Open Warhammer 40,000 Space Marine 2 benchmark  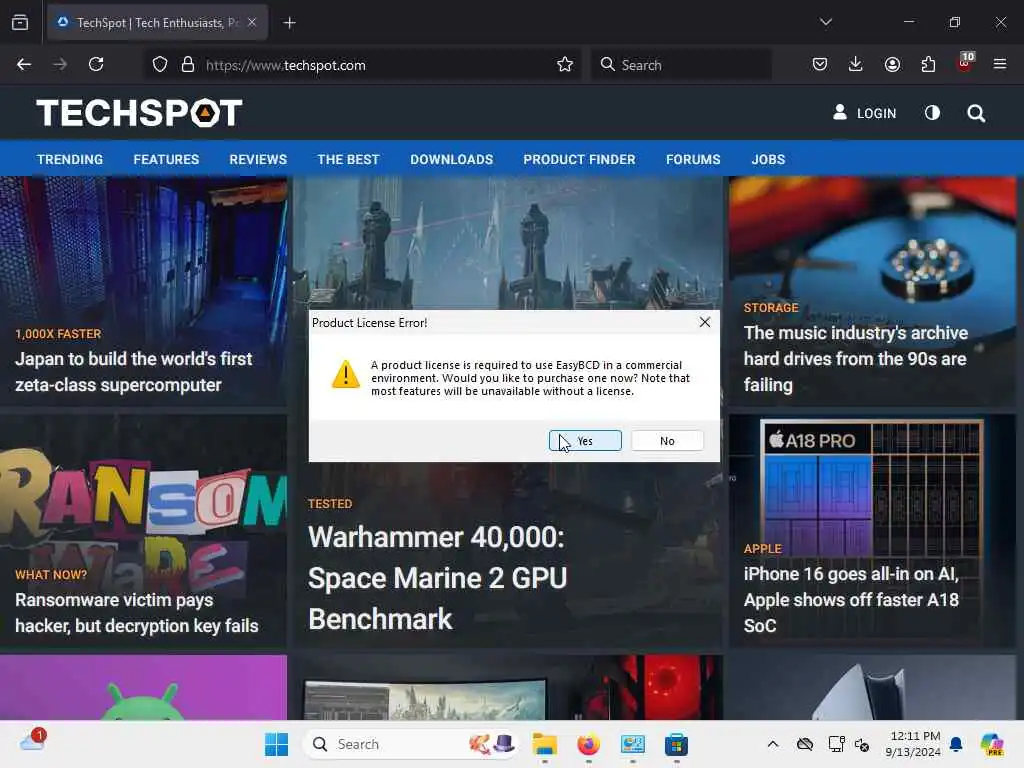[x=438, y=578]
